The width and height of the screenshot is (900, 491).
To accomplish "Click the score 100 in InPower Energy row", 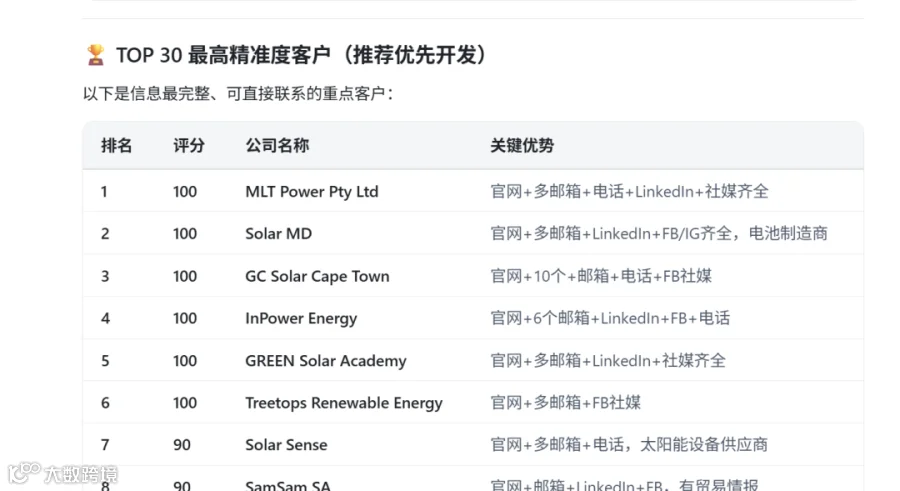I will point(185,319).
